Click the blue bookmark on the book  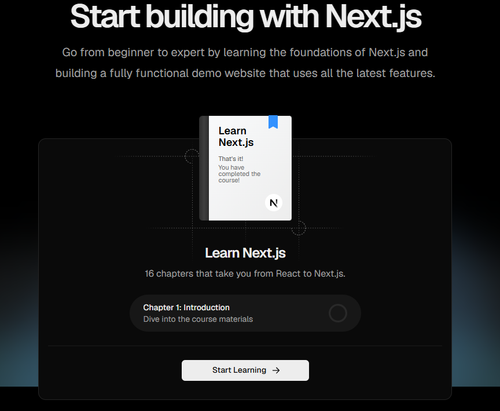[x=273, y=122]
